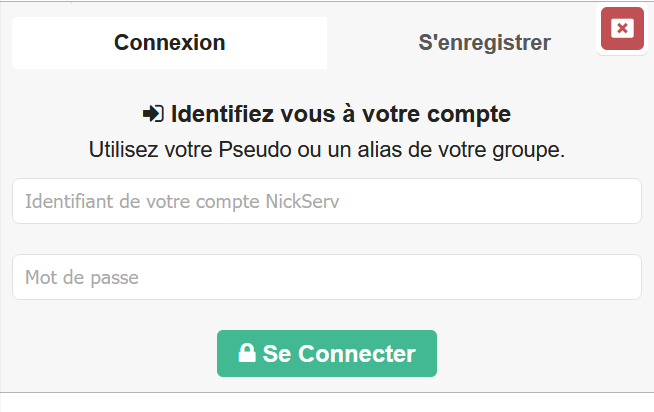Select the Connexion tab
The height and width of the screenshot is (412, 654).
[169, 43]
